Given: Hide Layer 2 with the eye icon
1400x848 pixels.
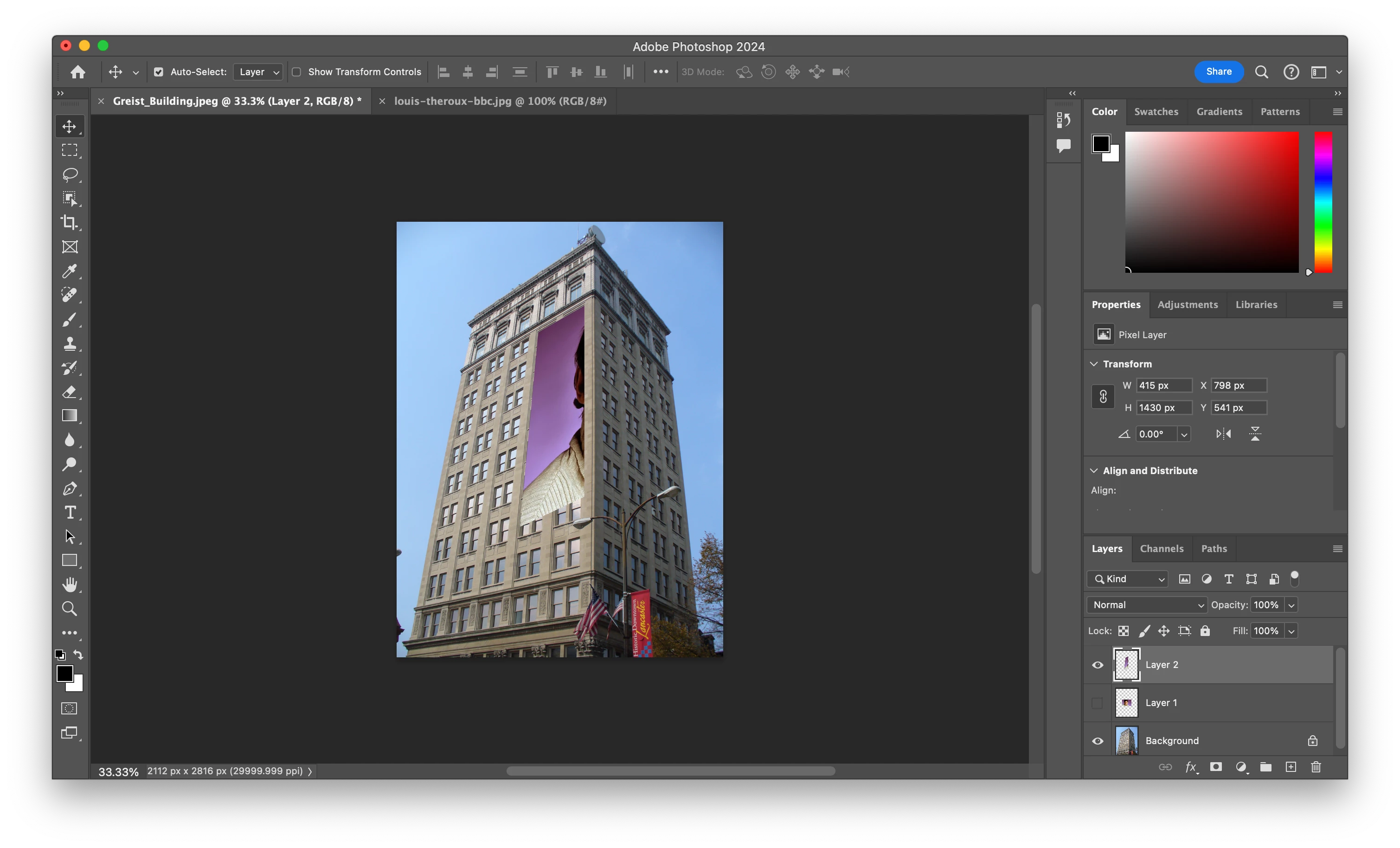Looking at the screenshot, I should click(x=1098, y=665).
